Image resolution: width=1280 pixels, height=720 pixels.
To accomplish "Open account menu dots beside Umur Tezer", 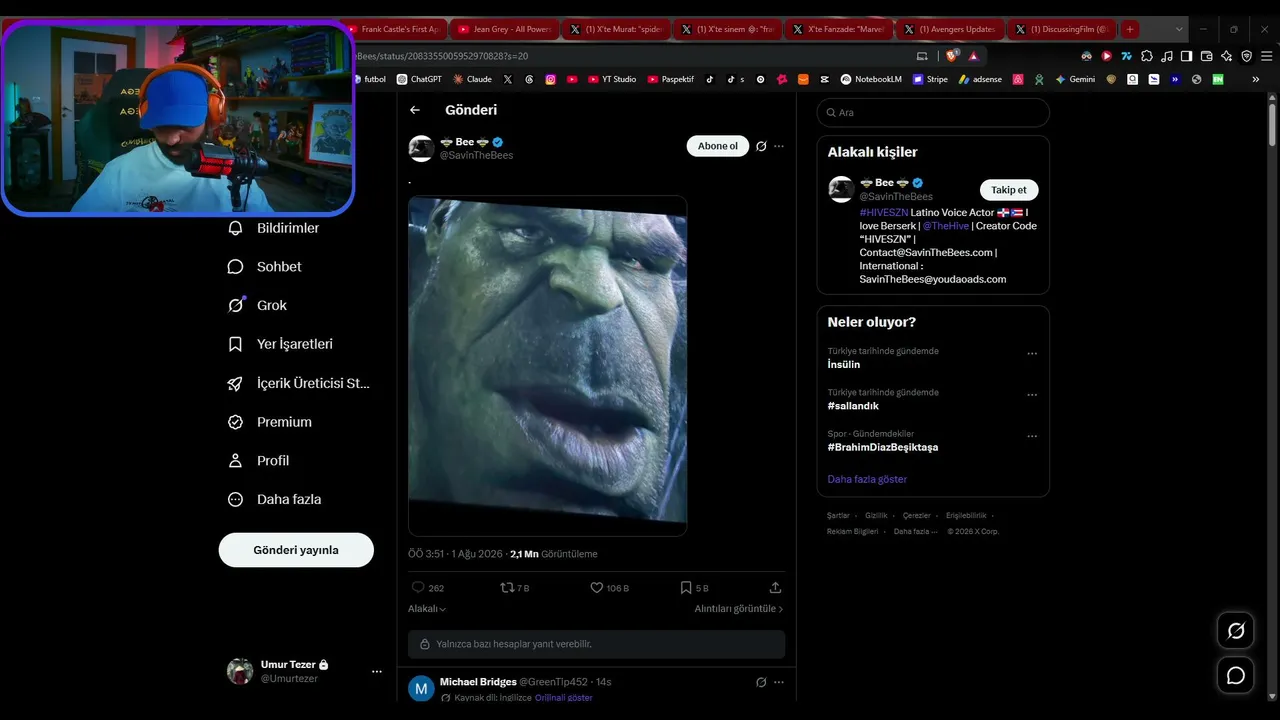I will (x=377, y=672).
